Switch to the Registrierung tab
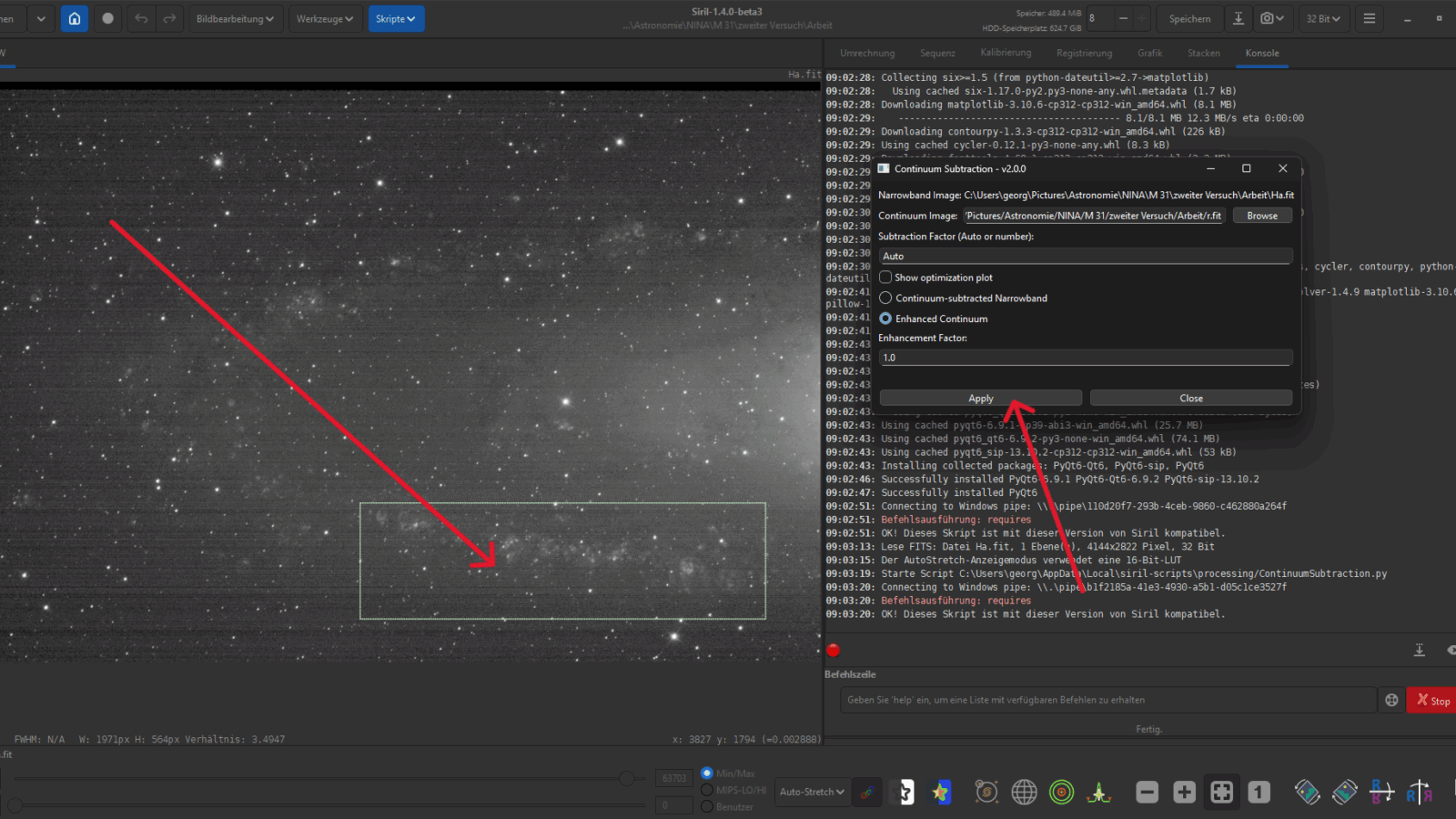This screenshot has height=819, width=1456. tap(1084, 53)
